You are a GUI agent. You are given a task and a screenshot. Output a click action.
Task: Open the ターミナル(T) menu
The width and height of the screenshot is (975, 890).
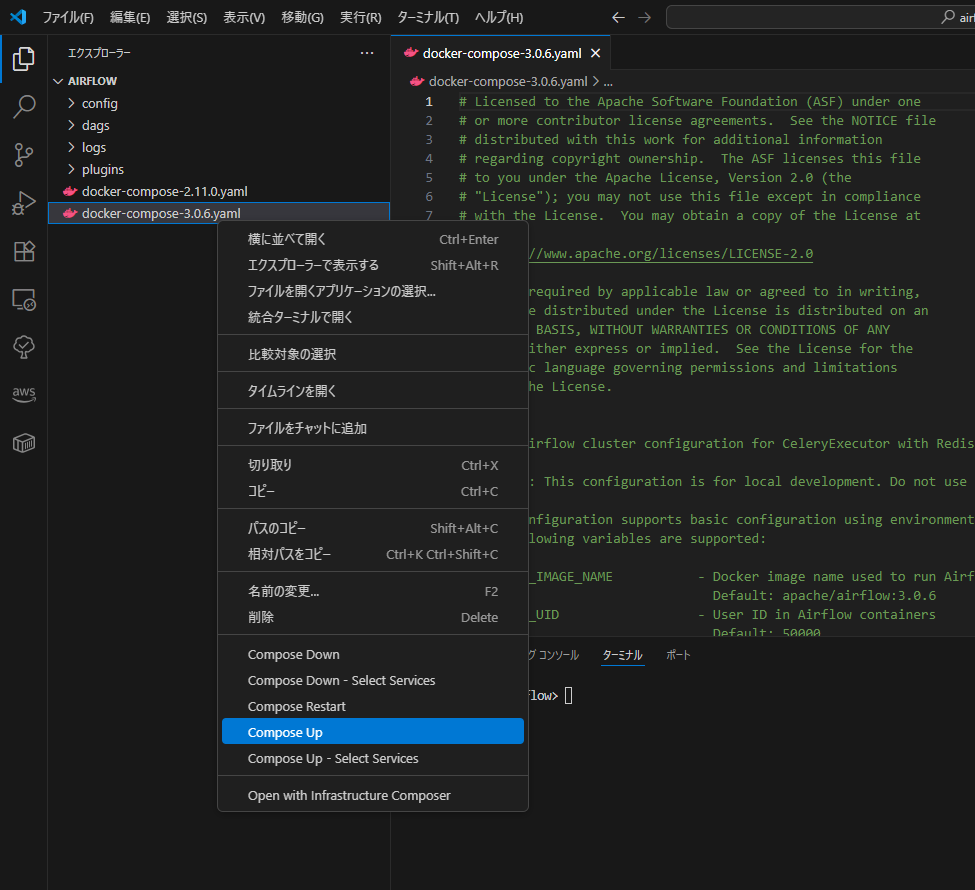(428, 17)
